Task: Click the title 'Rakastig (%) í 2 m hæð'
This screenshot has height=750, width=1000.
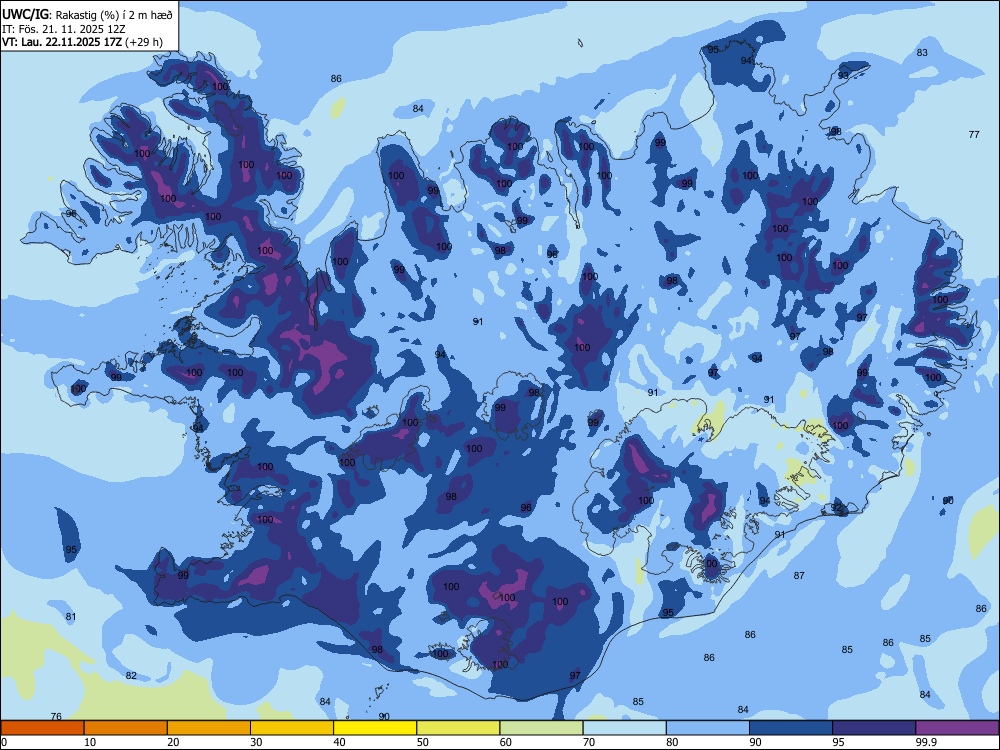Action: [114, 15]
